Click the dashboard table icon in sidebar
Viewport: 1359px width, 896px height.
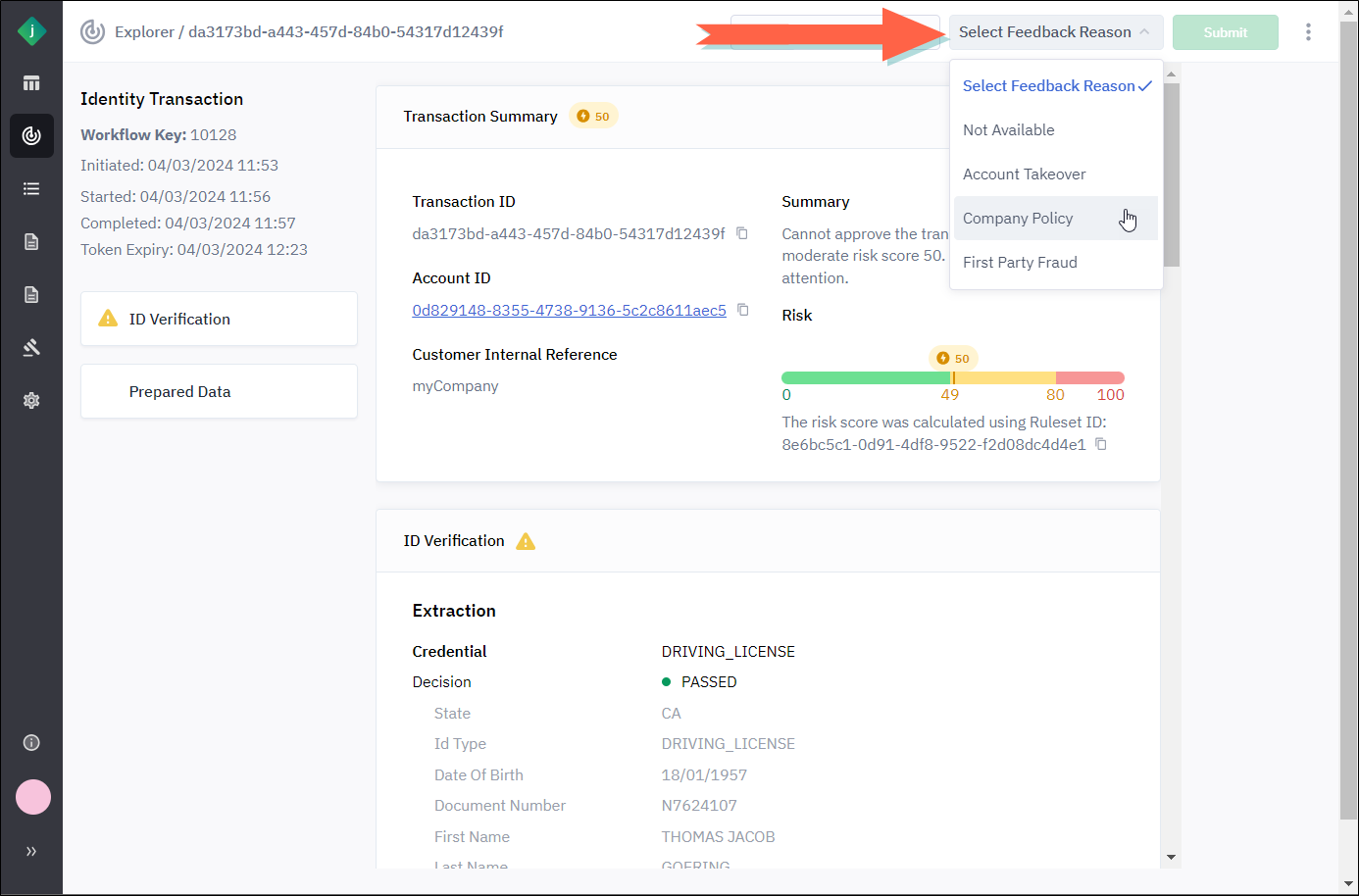pos(31,83)
